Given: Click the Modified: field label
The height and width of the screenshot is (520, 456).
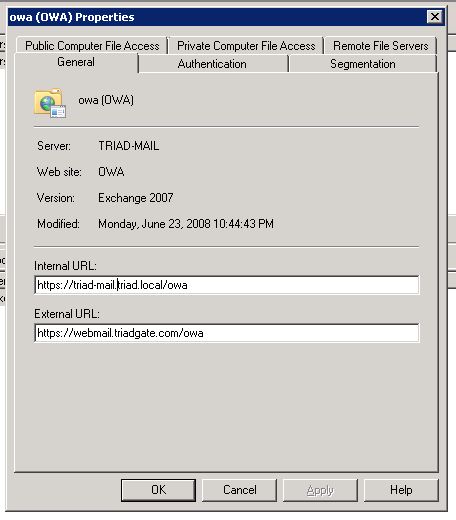Looking at the screenshot, I should point(58,224).
